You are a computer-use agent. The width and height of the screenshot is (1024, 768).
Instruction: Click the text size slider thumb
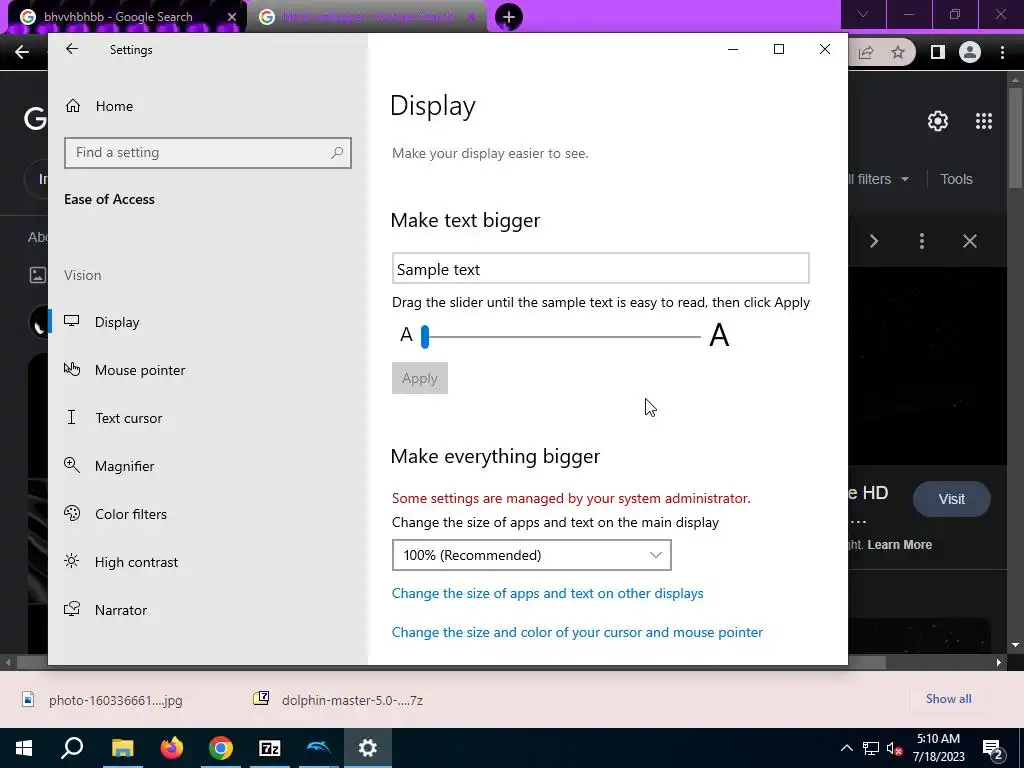424,337
